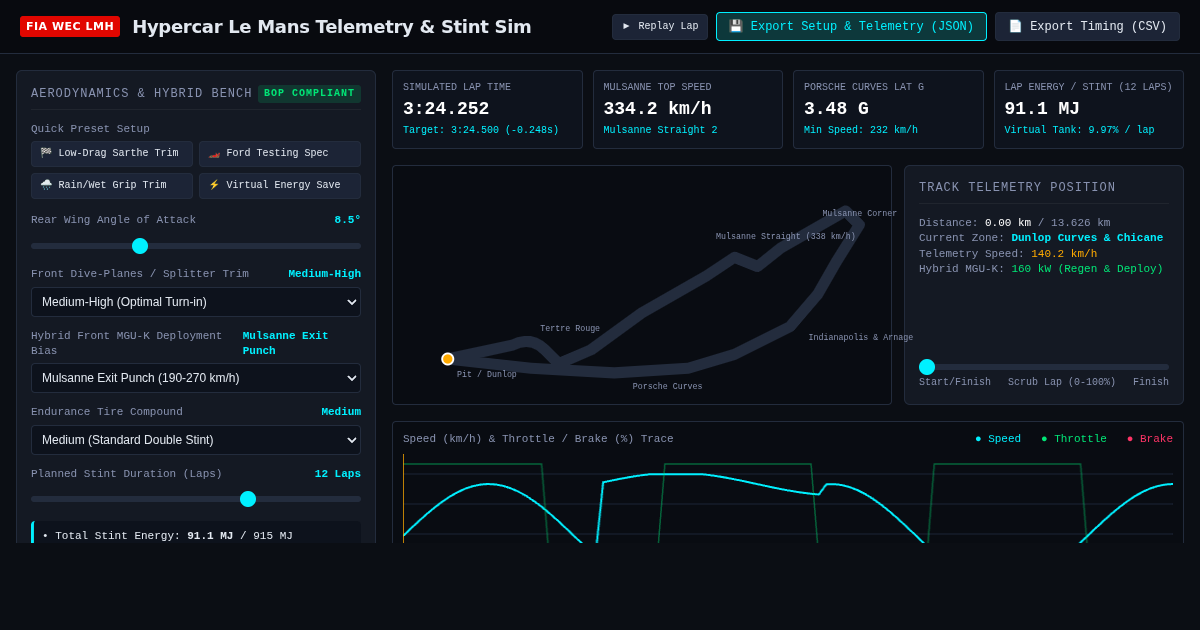Click the Tertre Rouge label on track map
The image size is (1200, 630).
[x=570, y=329]
